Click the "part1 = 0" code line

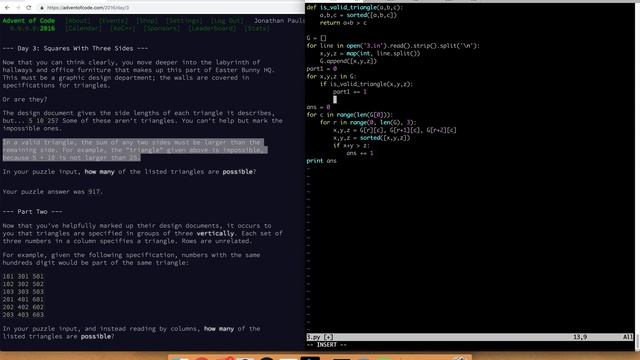point(322,69)
